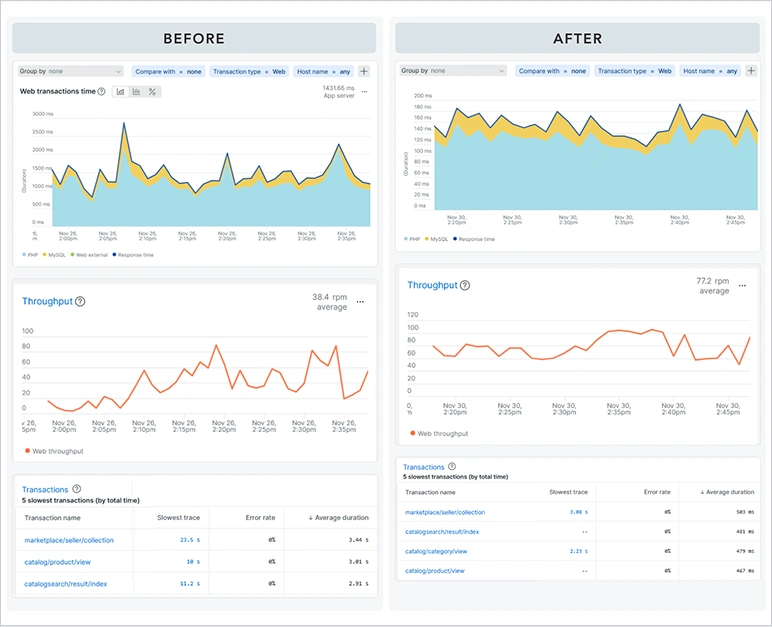Open catalog/product/view in AFTER table
772x627 pixels.
(x=435, y=571)
